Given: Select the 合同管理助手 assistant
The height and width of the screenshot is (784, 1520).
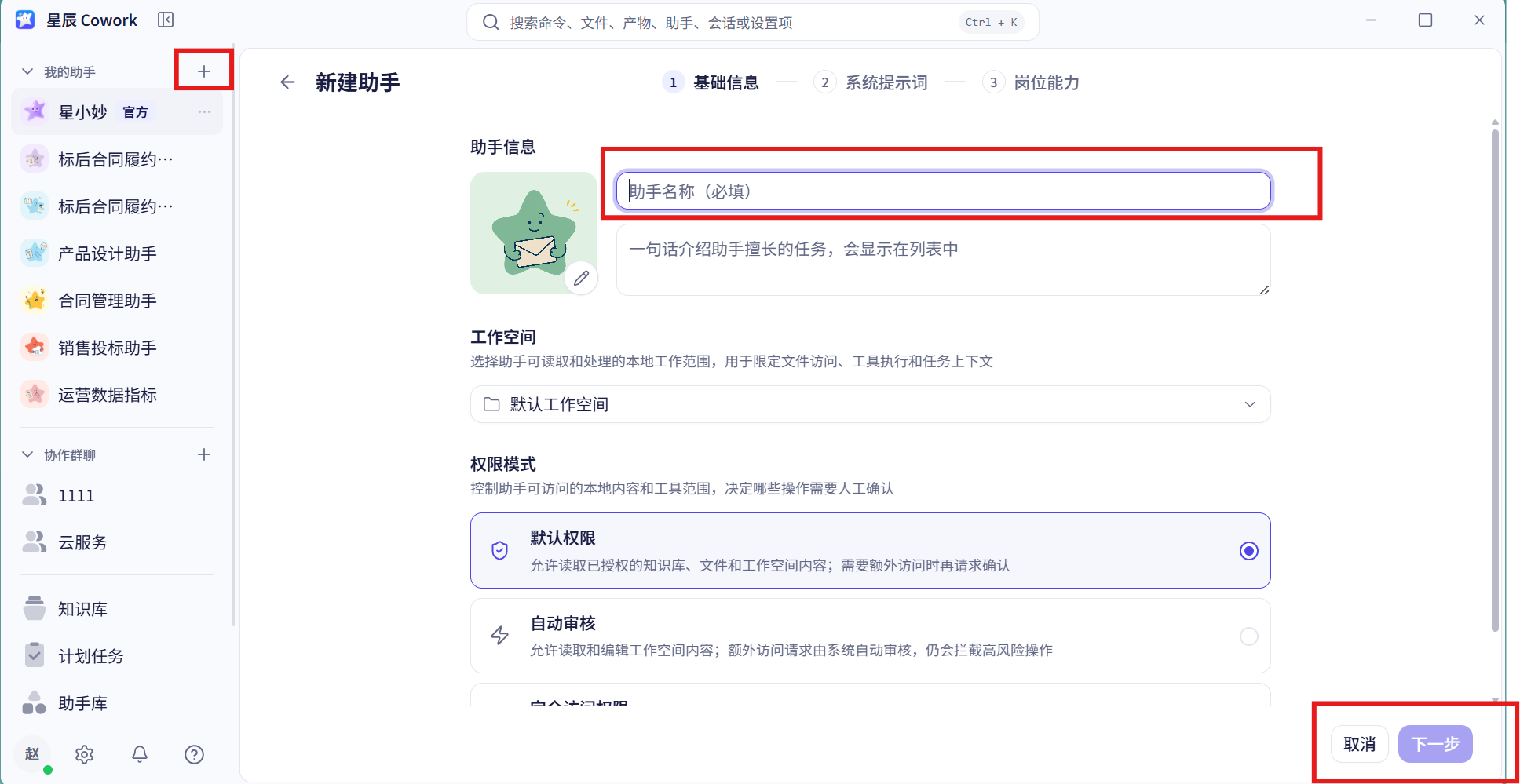Looking at the screenshot, I should (x=118, y=301).
